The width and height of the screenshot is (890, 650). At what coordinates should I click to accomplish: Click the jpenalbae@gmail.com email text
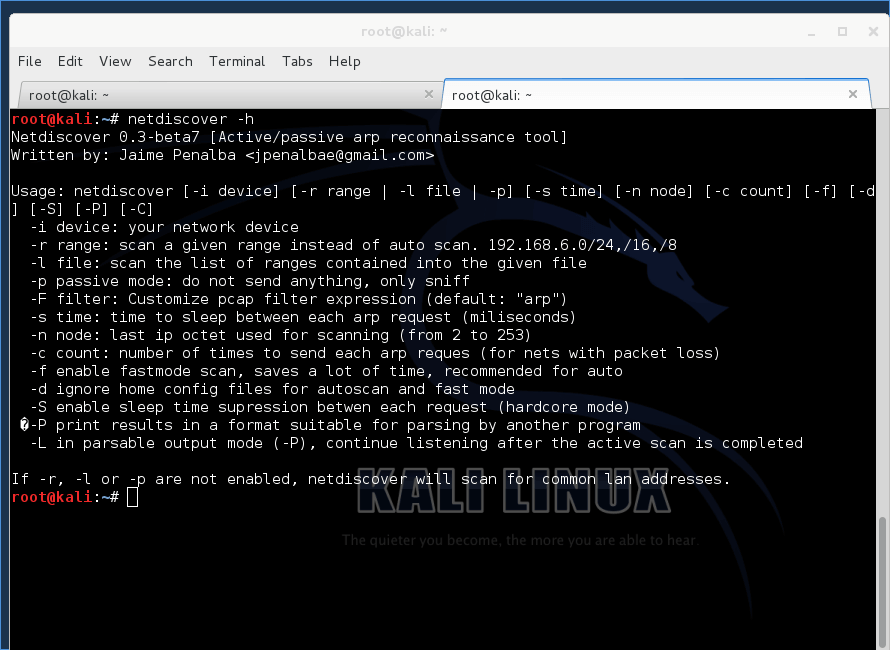pos(340,155)
